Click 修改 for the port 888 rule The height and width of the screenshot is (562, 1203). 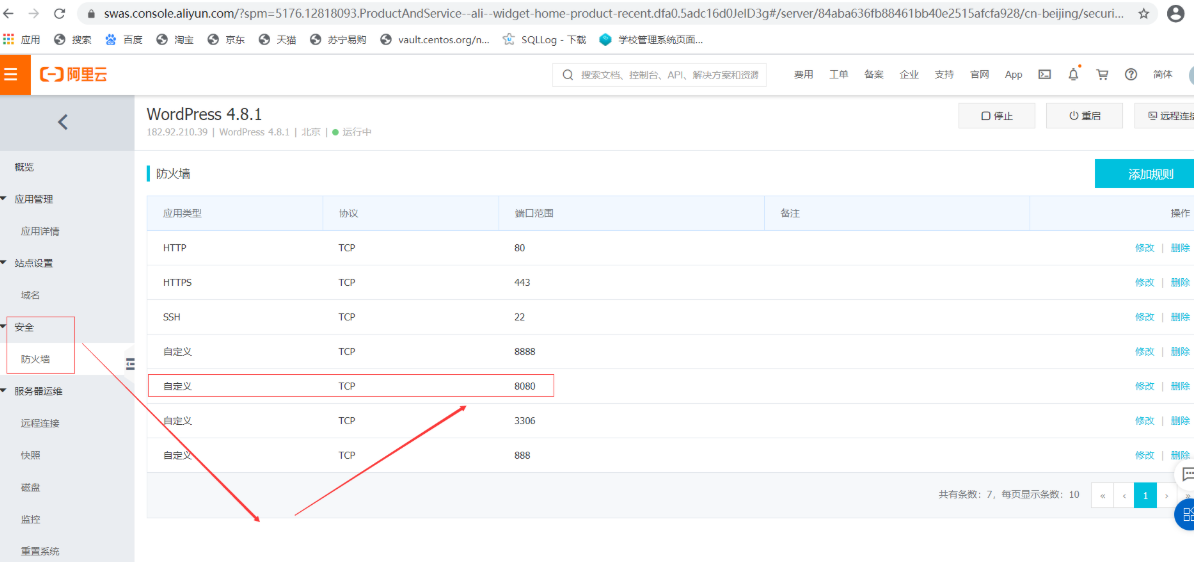pos(1144,455)
